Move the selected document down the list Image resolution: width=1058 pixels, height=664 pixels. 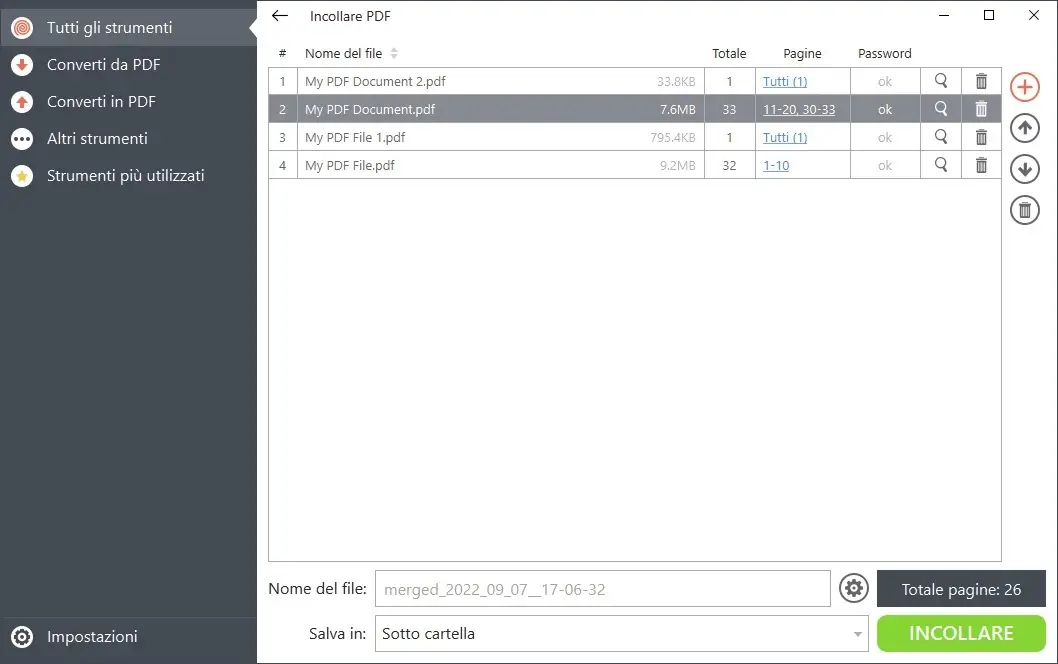(1024, 169)
